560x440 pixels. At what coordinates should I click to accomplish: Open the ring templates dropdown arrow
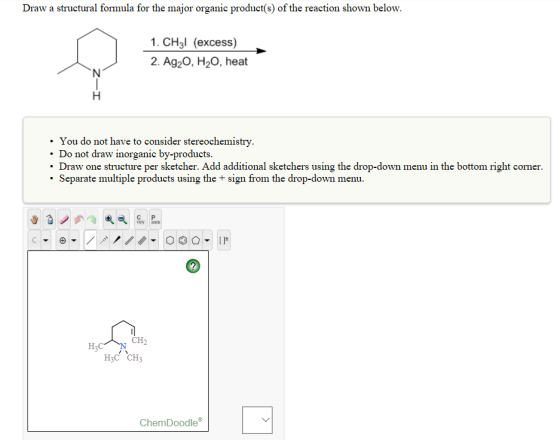(207, 240)
